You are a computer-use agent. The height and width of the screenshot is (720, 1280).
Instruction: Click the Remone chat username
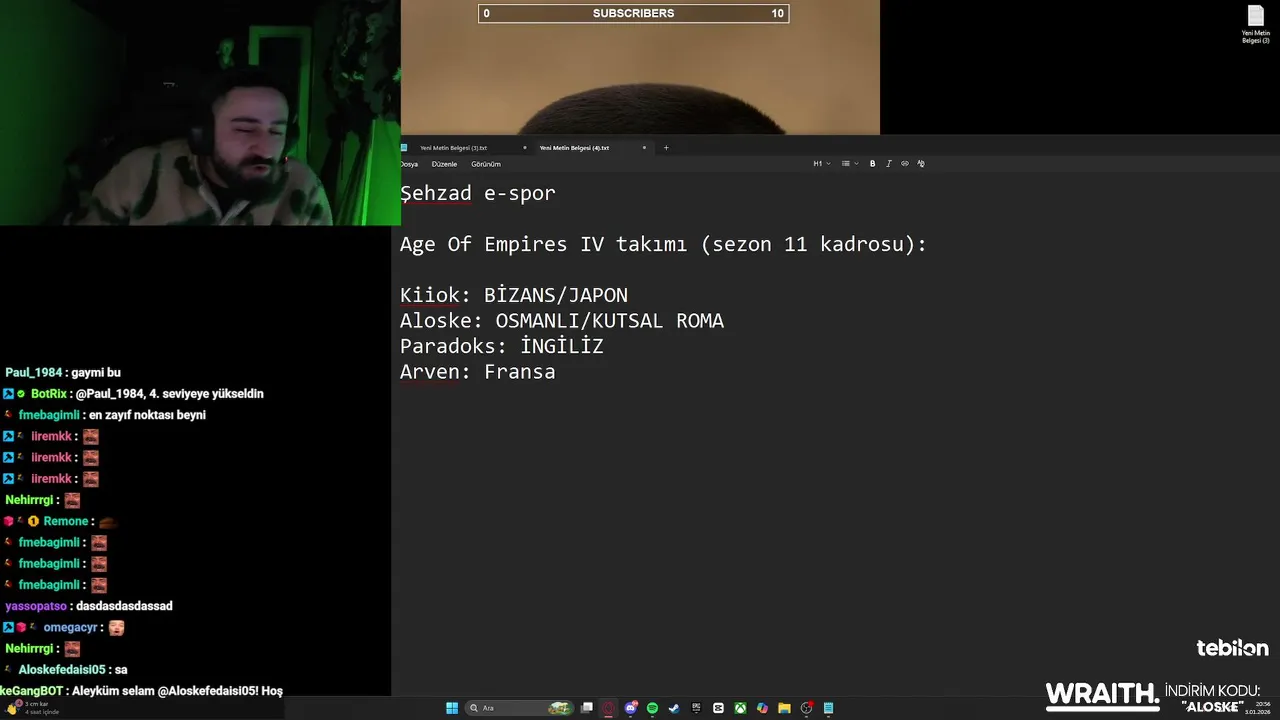pyautogui.click(x=68, y=522)
